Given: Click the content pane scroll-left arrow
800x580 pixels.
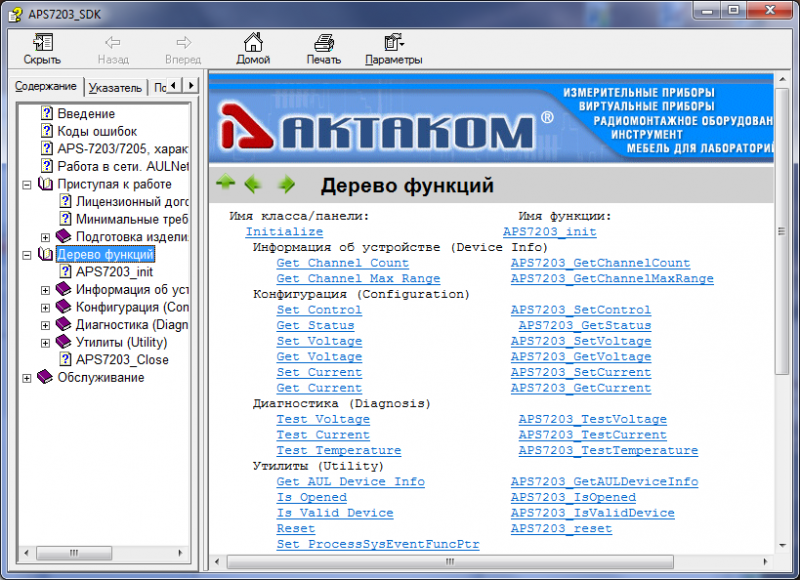Looking at the screenshot, I should click(x=217, y=562).
